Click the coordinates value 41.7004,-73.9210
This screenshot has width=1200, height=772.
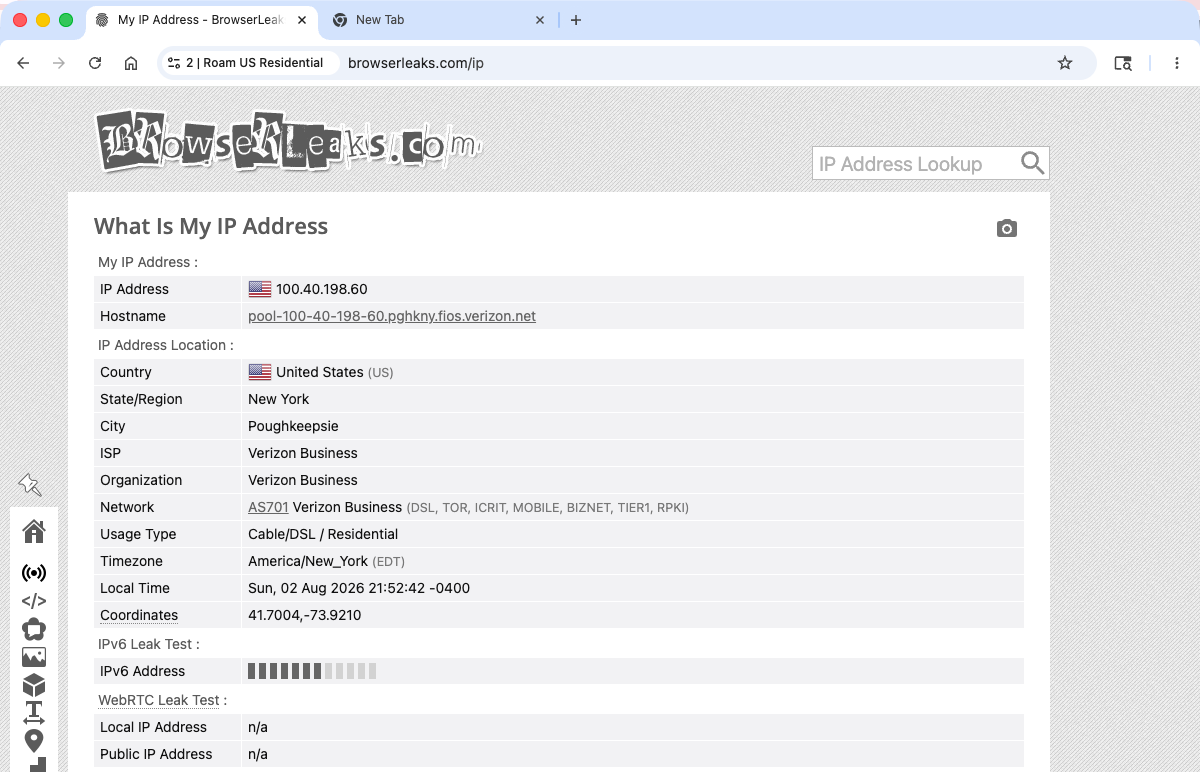(x=305, y=615)
